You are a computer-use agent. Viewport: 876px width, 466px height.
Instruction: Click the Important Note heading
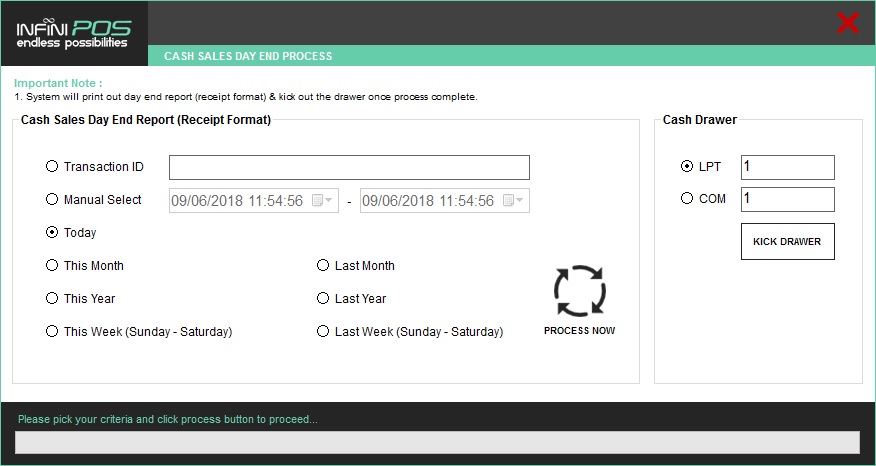coord(58,83)
